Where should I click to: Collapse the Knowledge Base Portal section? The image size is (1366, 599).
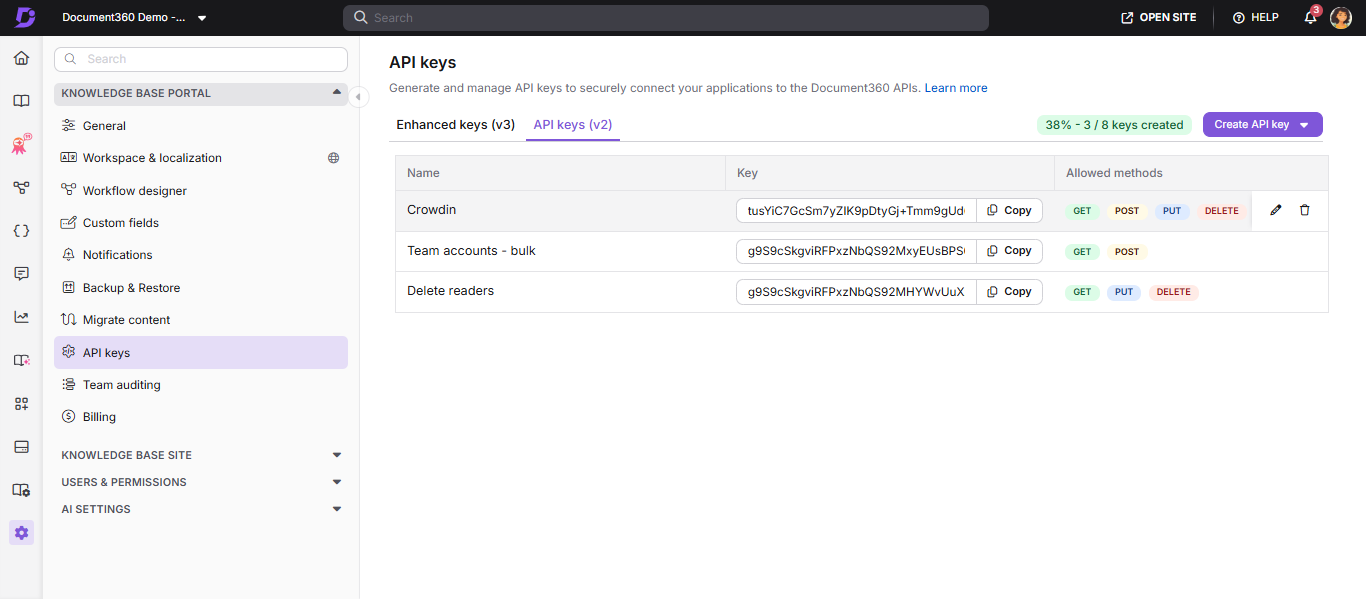(x=201, y=93)
